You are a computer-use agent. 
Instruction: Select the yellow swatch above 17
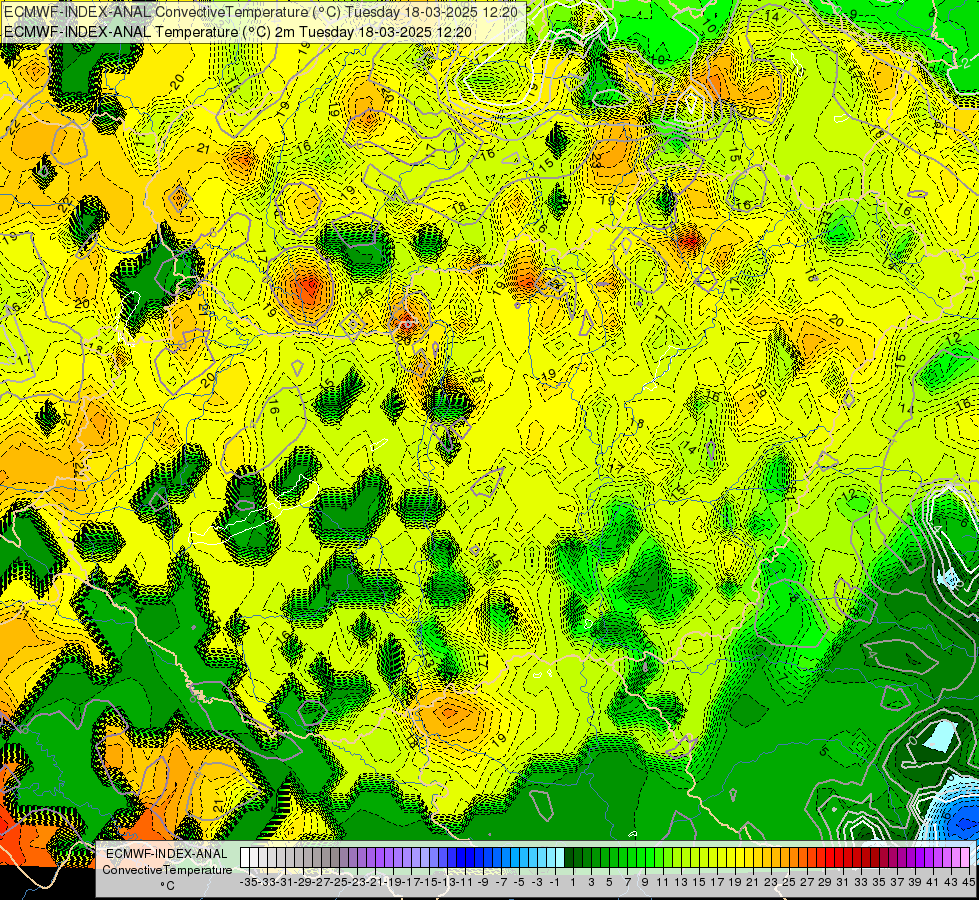tap(712, 858)
